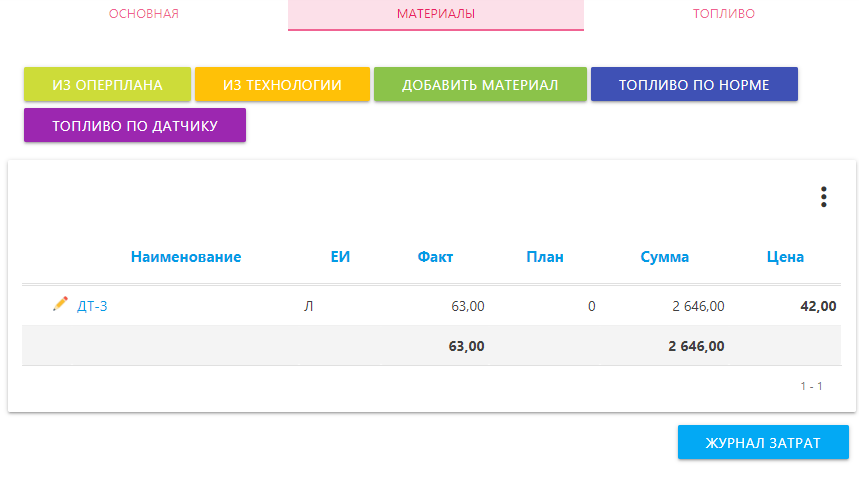Viewport: 859px width, 479px height.
Task: Click the pencil edit icon beside ДТ-3
Action: (x=60, y=304)
